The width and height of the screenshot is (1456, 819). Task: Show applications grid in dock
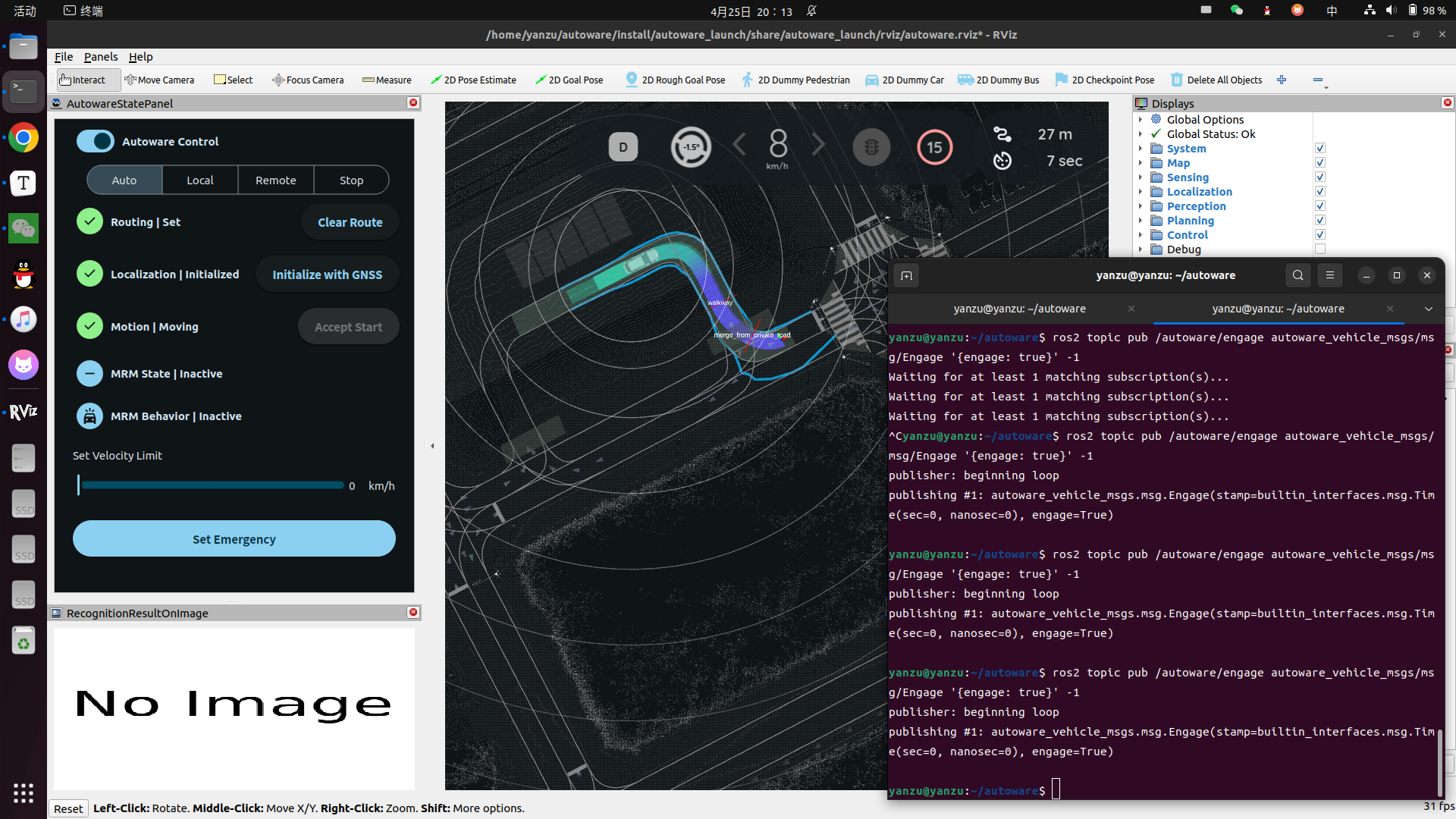coord(24,792)
